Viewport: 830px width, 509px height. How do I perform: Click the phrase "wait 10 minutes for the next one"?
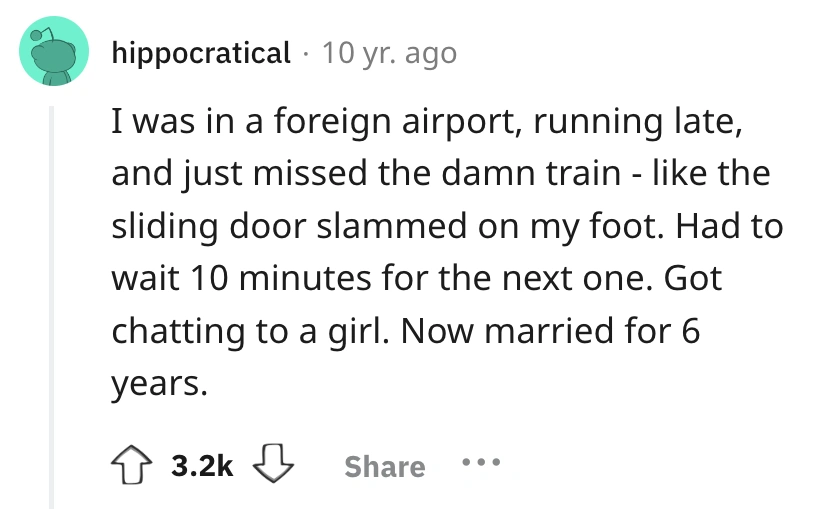tap(381, 278)
